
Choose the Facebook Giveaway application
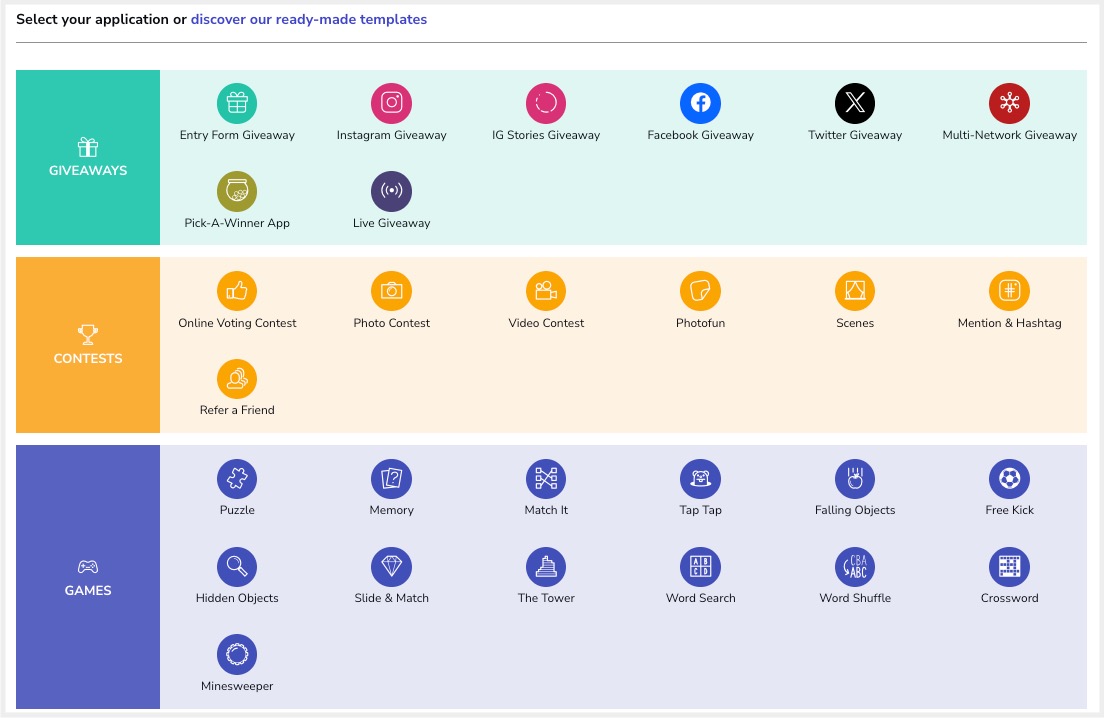pyautogui.click(x=700, y=104)
